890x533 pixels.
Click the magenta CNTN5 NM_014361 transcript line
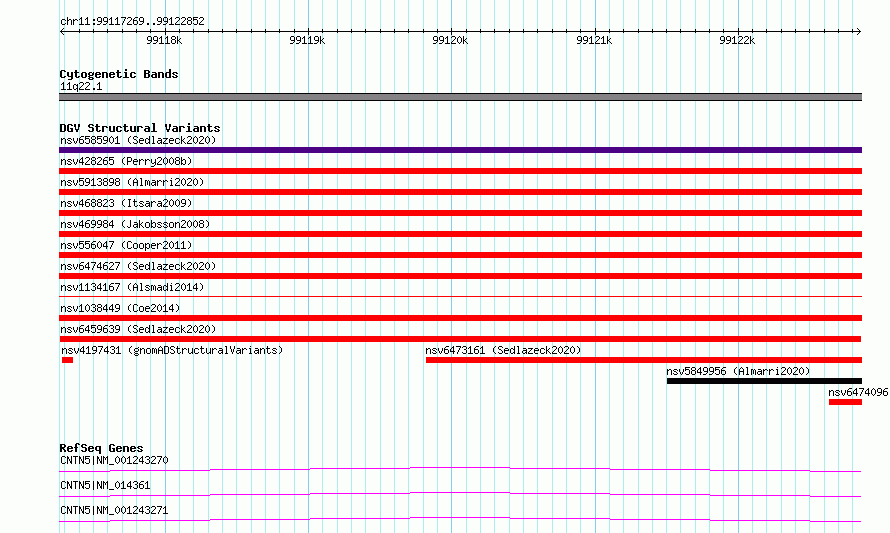point(460,494)
